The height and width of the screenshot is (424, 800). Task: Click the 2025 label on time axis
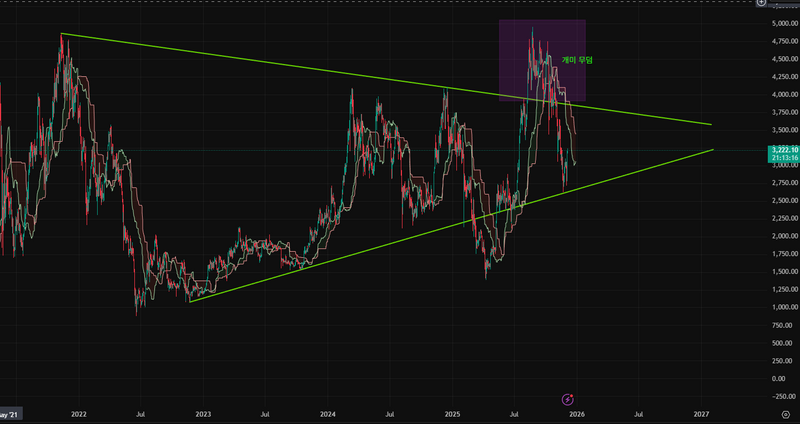pos(452,413)
